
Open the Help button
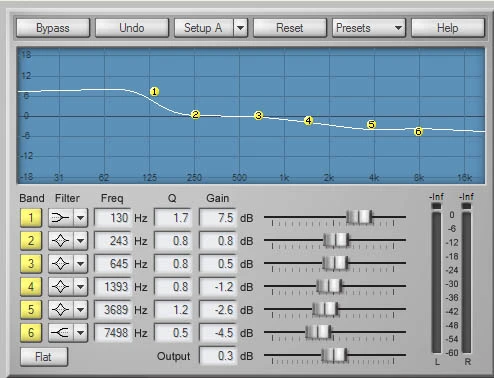pyautogui.click(x=448, y=28)
